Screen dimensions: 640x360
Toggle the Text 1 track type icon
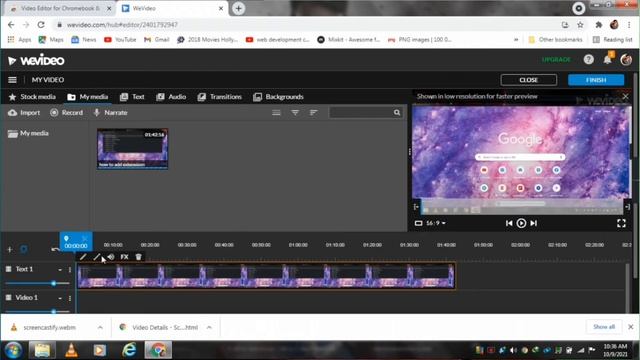tap(9, 269)
